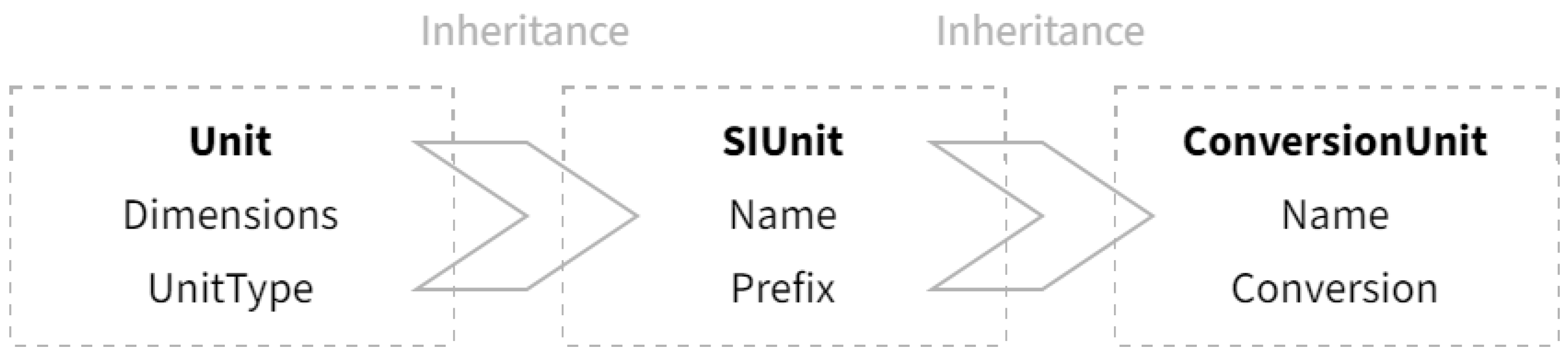Click the bottom dashed edge of the ConversionUnit box
Viewport: 1568px width, 354px height.
point(1334,345)
